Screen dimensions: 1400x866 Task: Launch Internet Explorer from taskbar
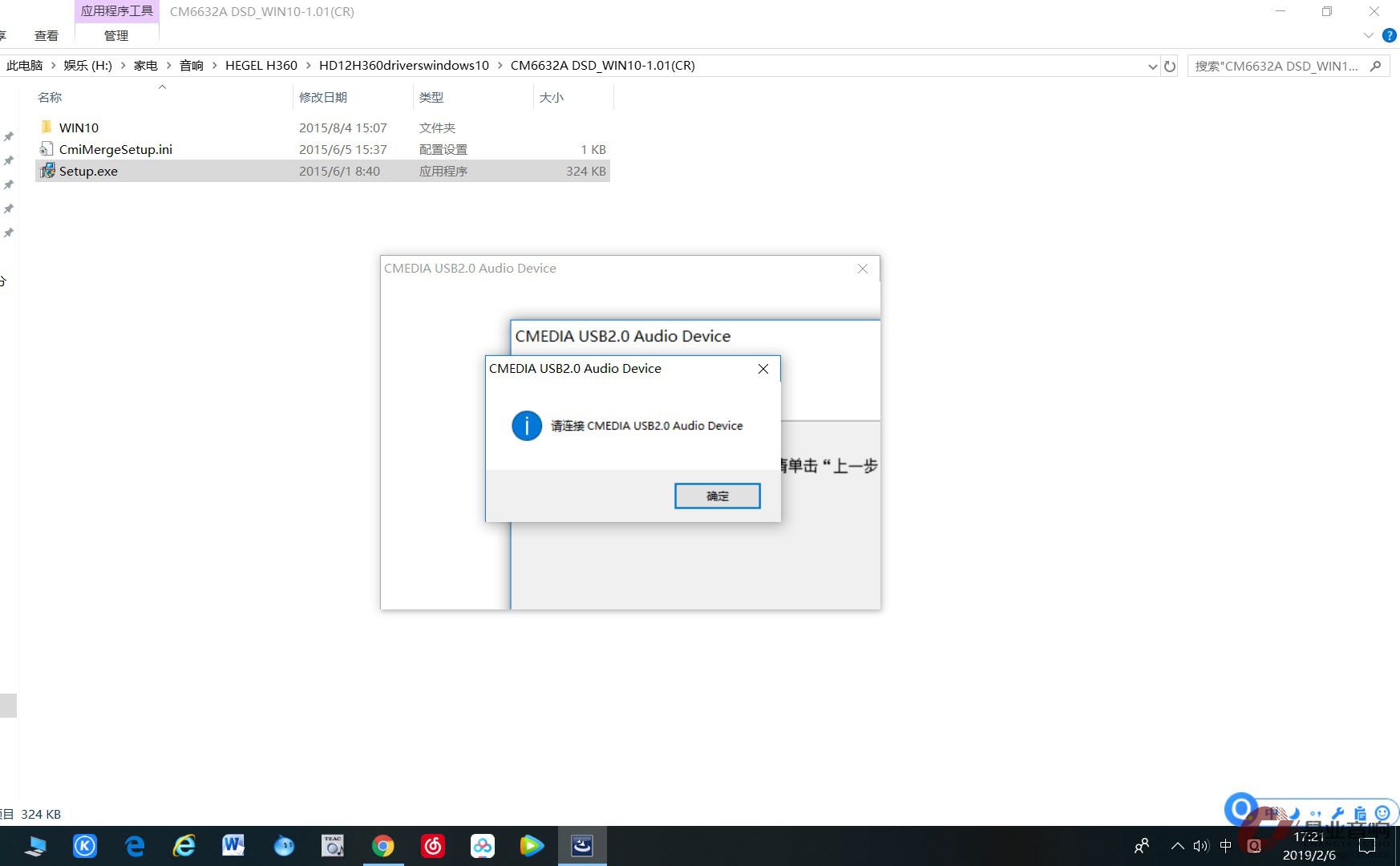click(184, 846)
